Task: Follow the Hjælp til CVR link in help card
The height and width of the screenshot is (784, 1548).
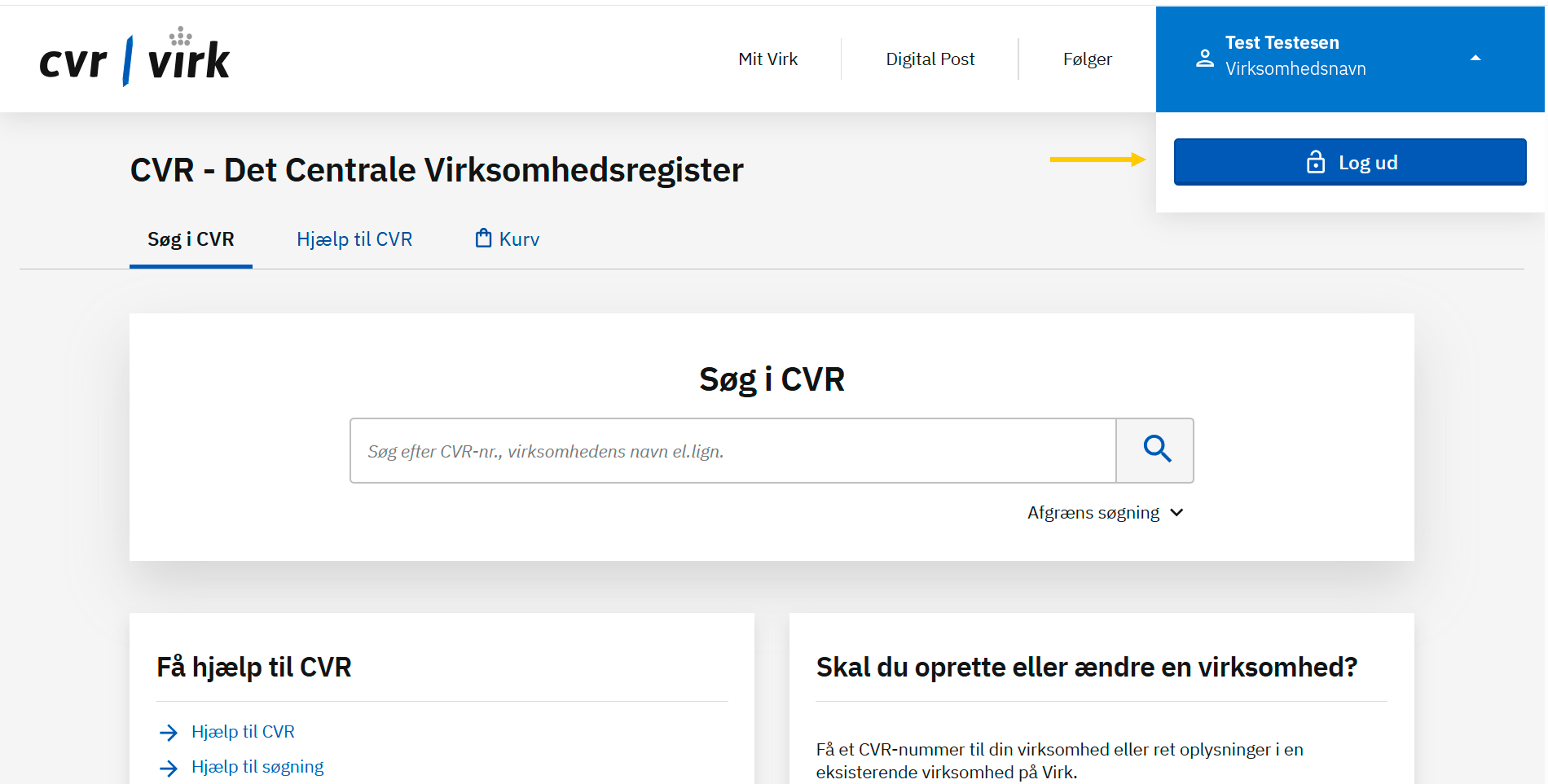Action: tap(243, 732)
